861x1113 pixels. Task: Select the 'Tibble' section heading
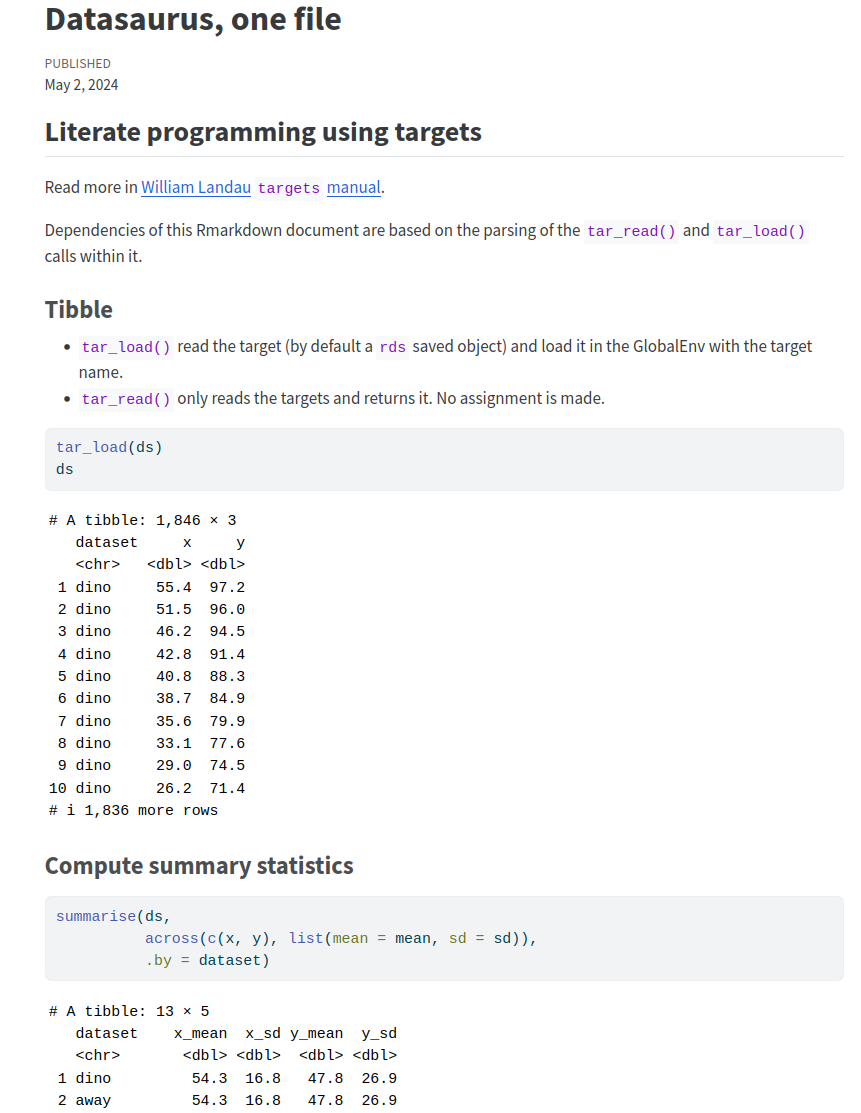79,309
